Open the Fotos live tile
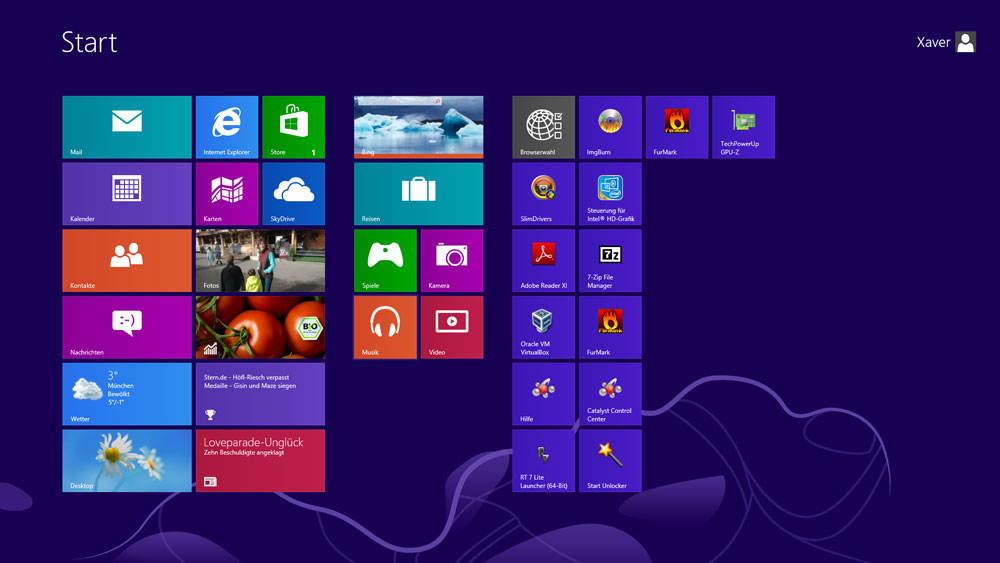 [x=260, y=260]
